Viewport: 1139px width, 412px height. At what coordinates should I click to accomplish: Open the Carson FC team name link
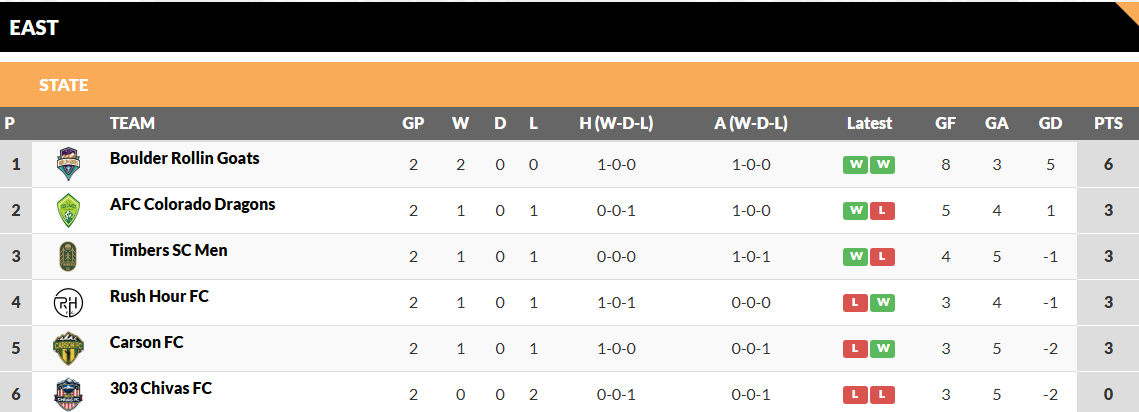point(146,342)
